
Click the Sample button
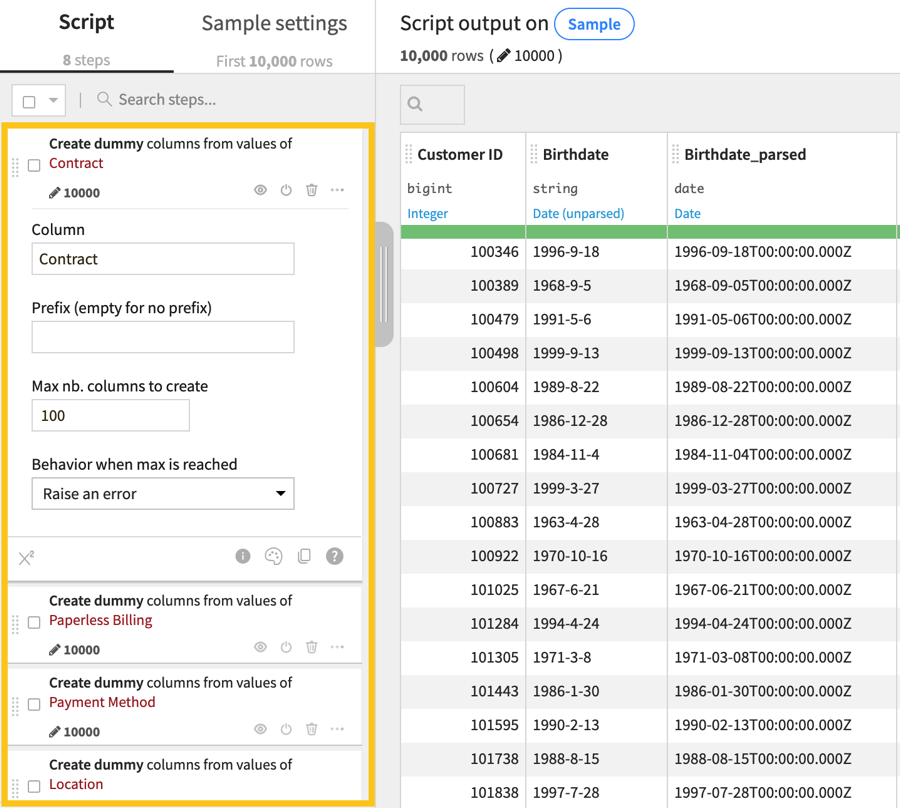coord(594,24)
